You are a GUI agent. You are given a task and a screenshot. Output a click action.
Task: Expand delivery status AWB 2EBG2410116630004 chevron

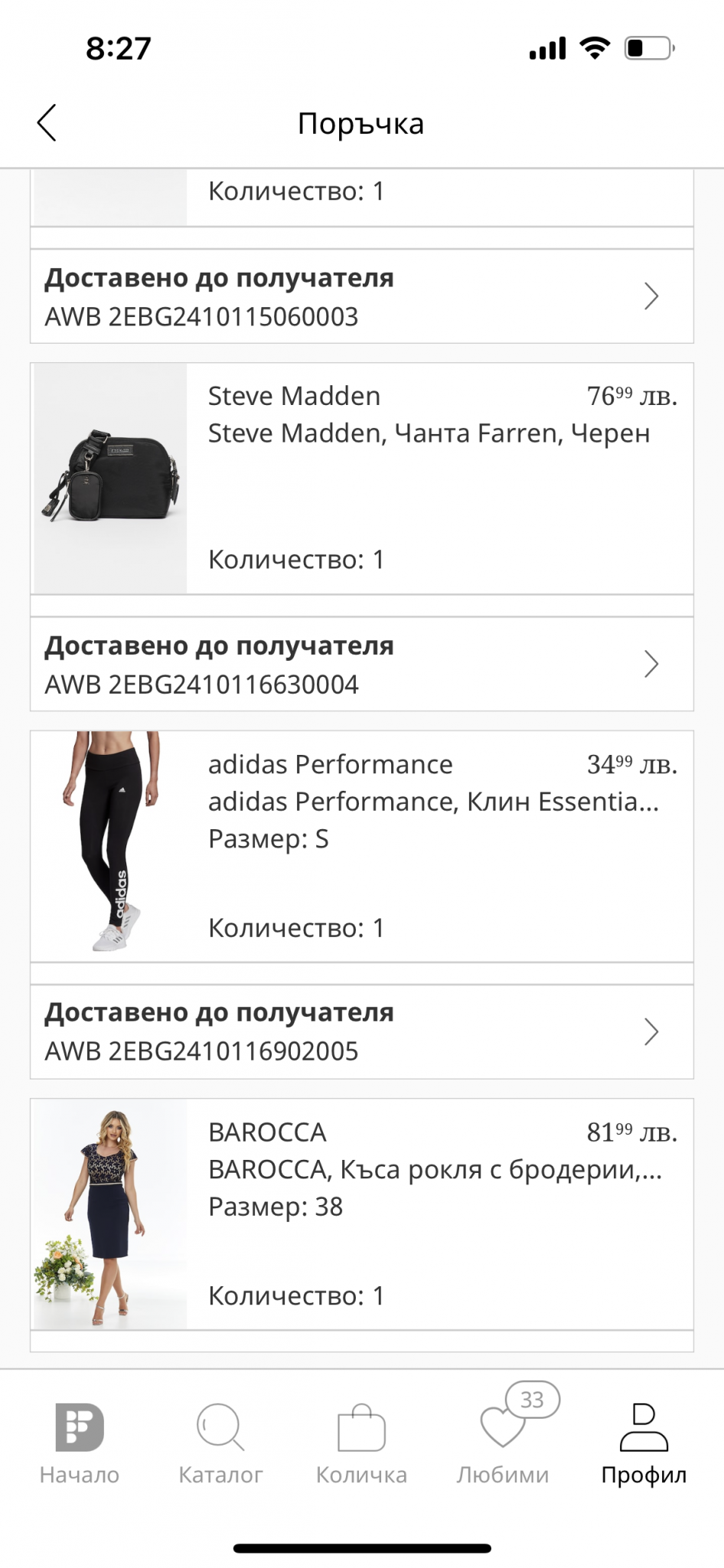pyautogui.click(x=651, y=664)
